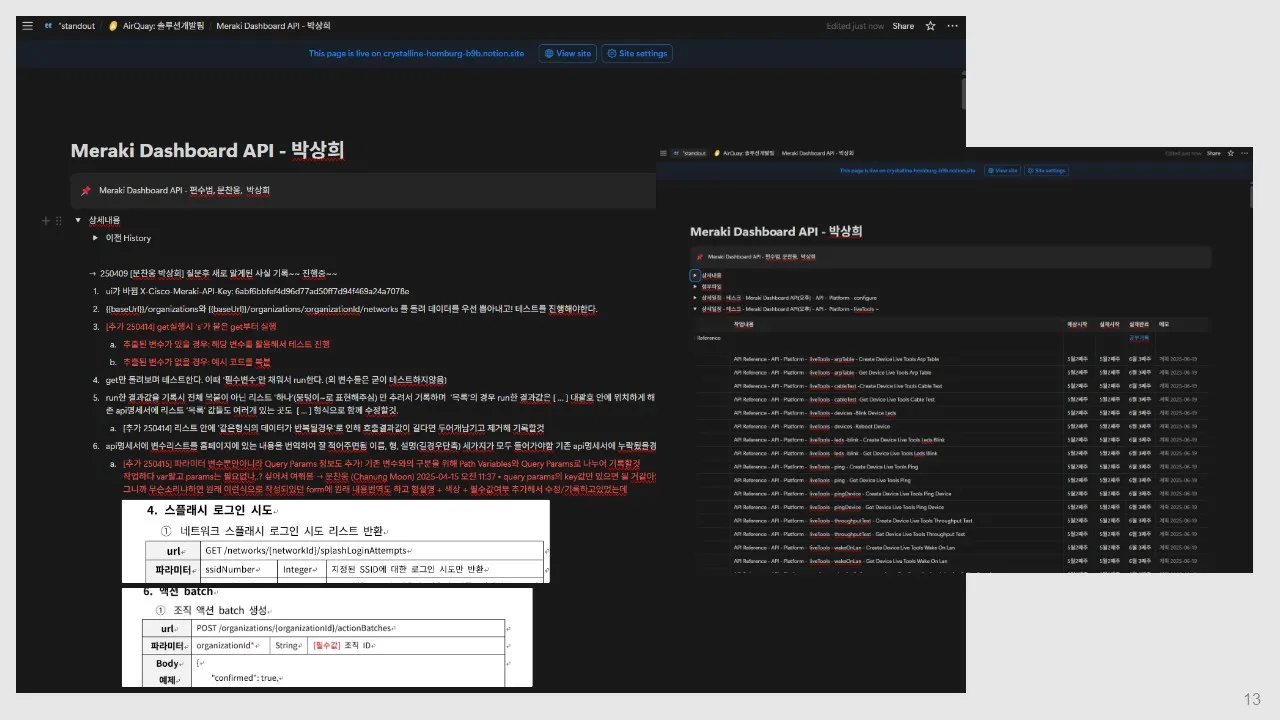Click row 'Get Device Live Tools Cable Test'
Image resolution: width=1280 pixels, height=720 pixels.
point(834,399)
